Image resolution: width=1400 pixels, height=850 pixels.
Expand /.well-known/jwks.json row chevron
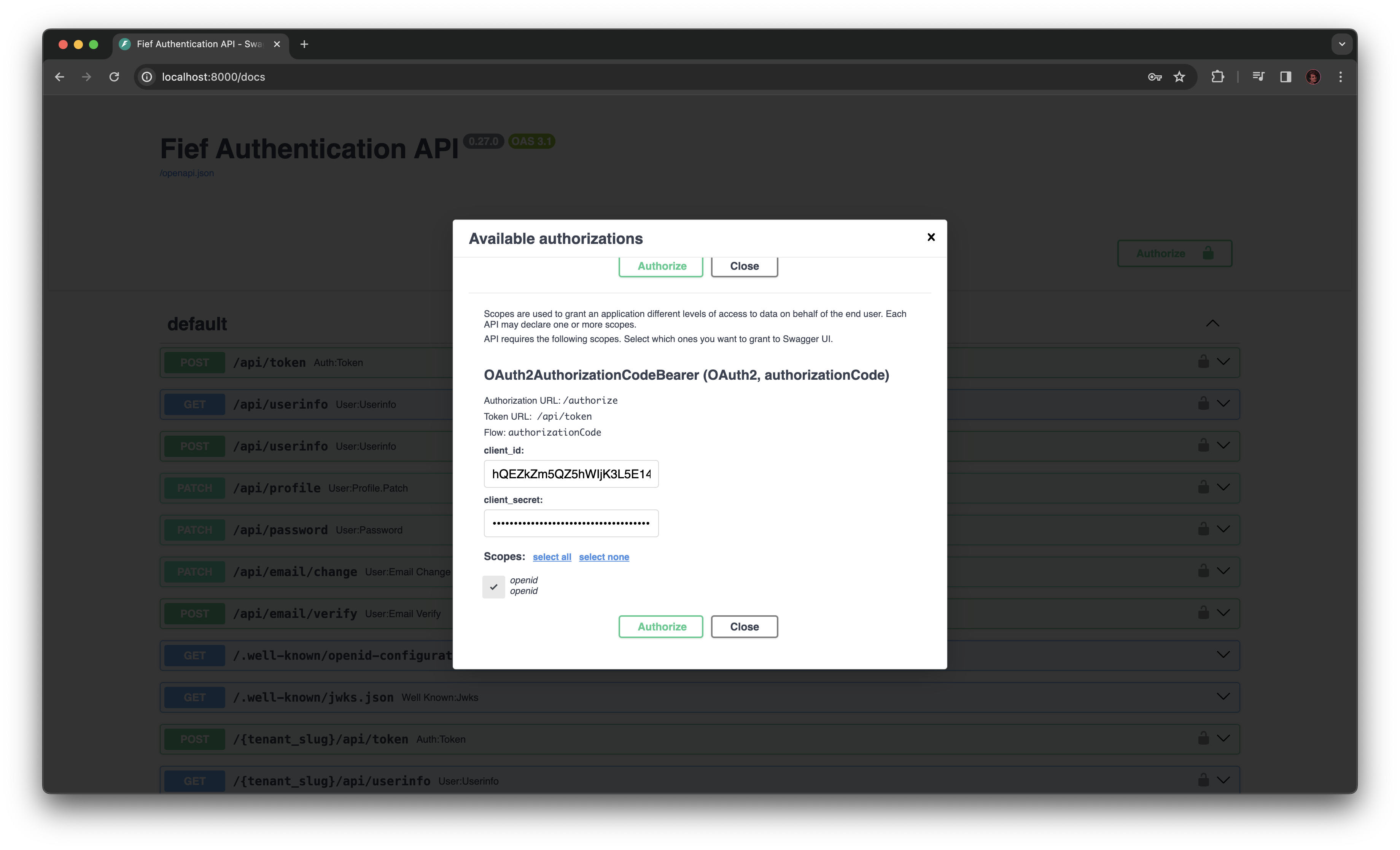click(1223, 697)
